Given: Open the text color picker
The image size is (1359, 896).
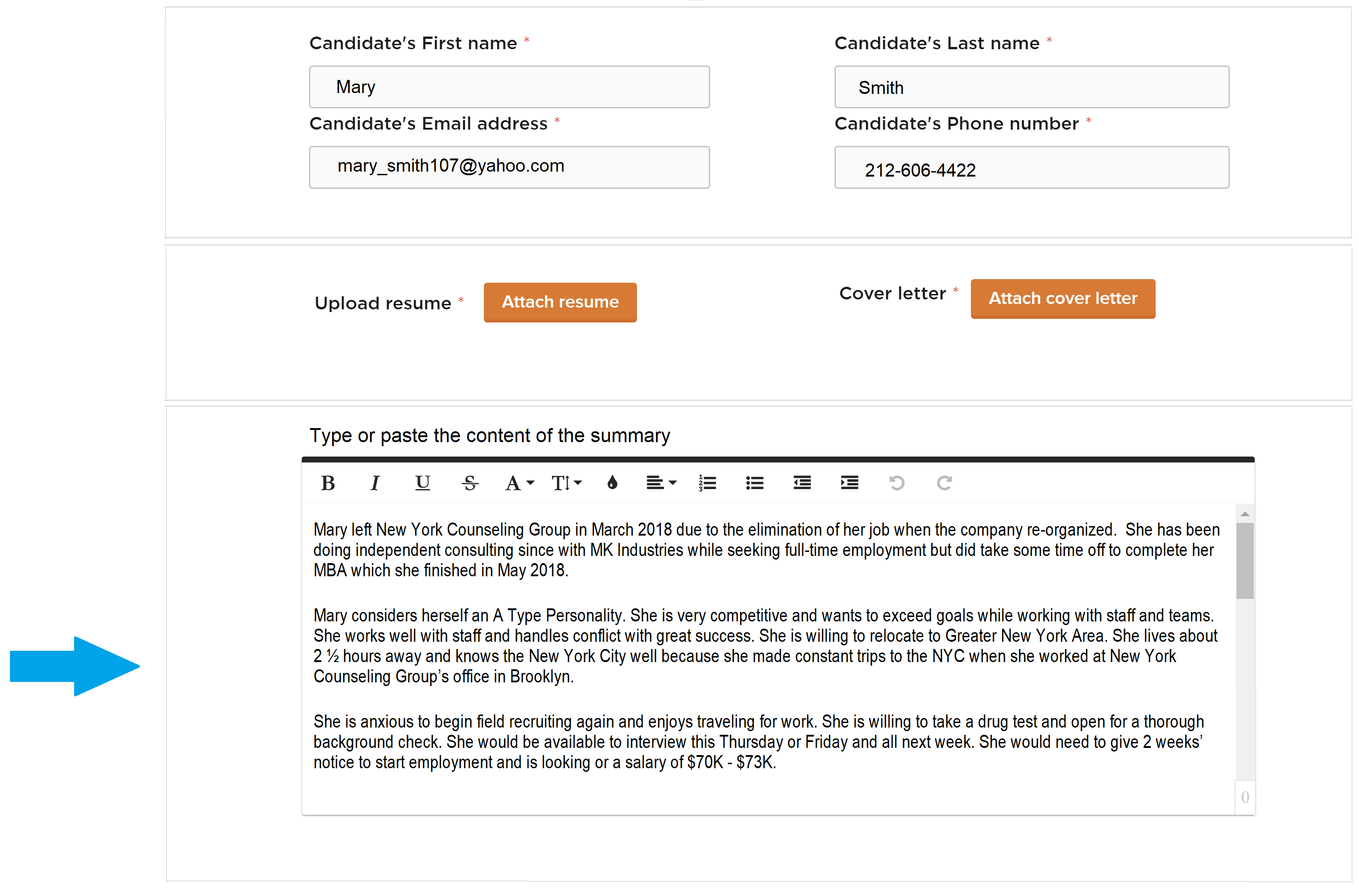Looking at the screenshot, I should [613, 483].
